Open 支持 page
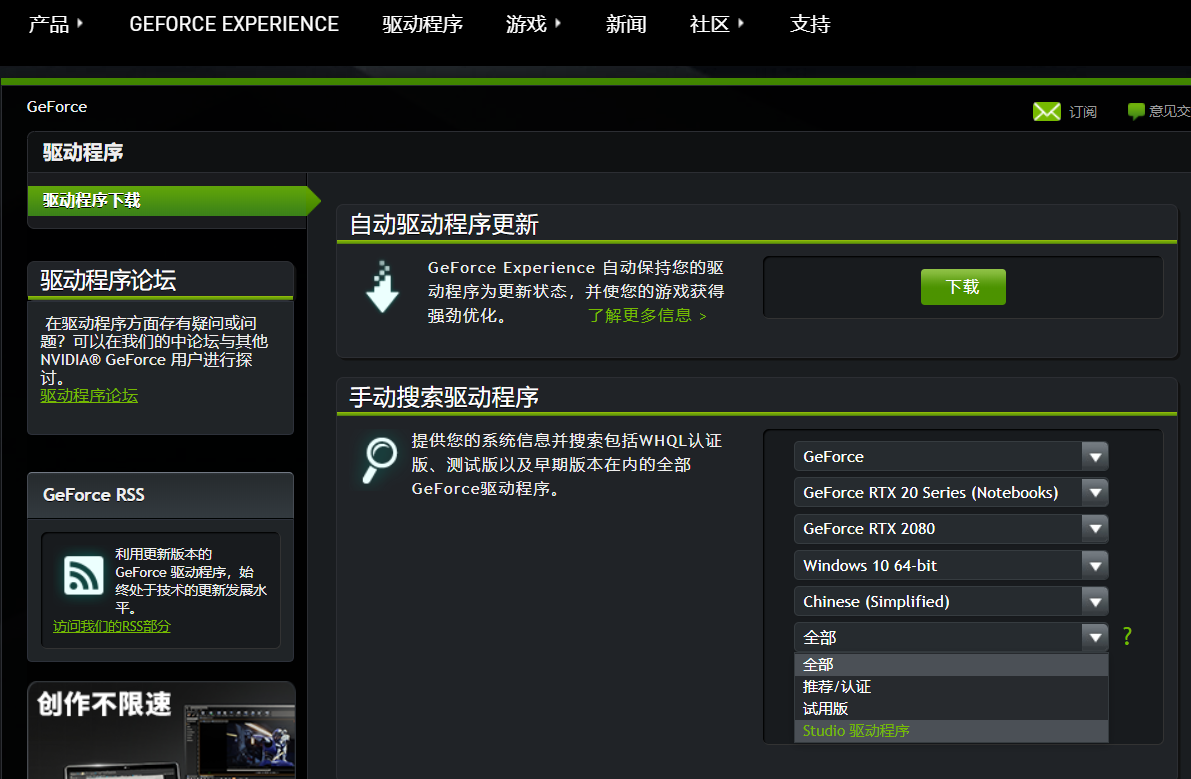The height and width of the screenshot is (779, 1191). [x=810, y=24]
